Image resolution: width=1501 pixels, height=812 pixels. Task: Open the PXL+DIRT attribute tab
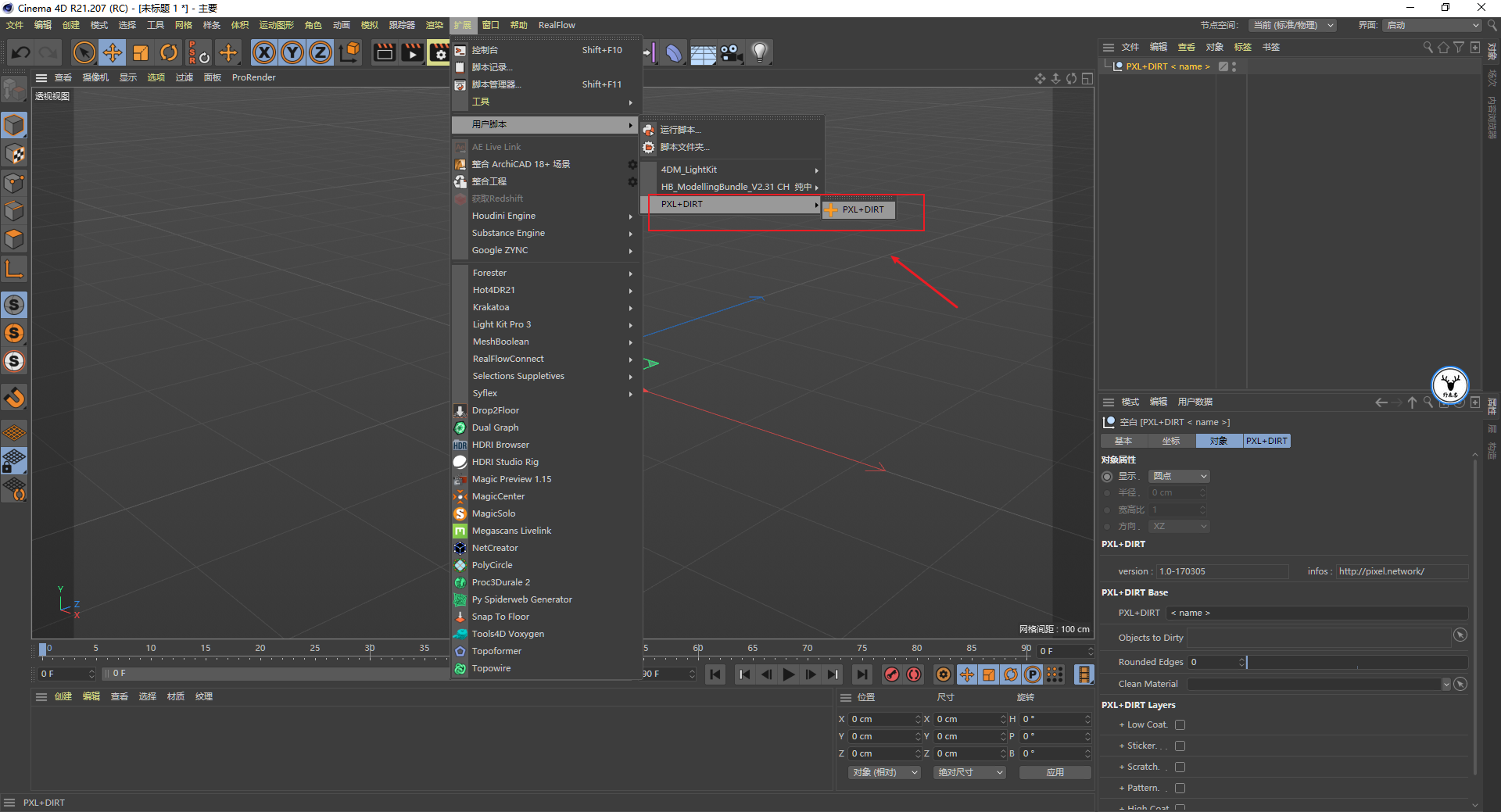[1266, 441]
